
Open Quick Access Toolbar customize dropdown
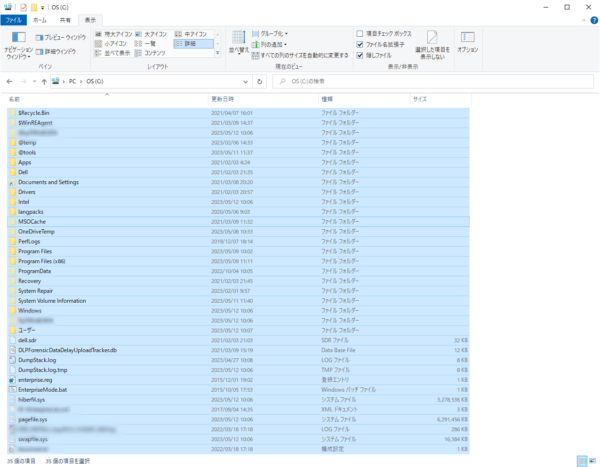pos(42,7)
